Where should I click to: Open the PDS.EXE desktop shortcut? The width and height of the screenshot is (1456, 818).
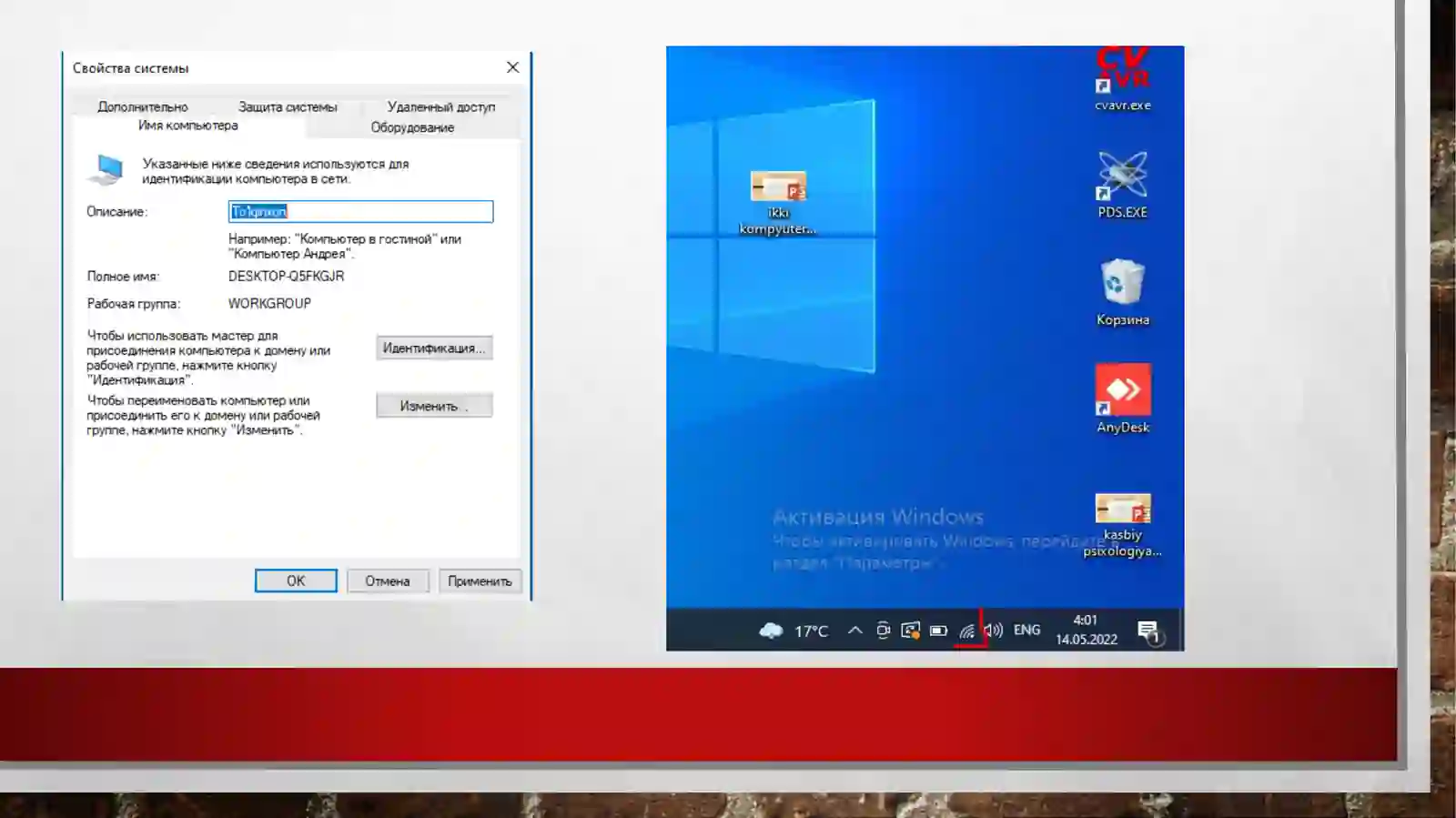pos(1122,186)
